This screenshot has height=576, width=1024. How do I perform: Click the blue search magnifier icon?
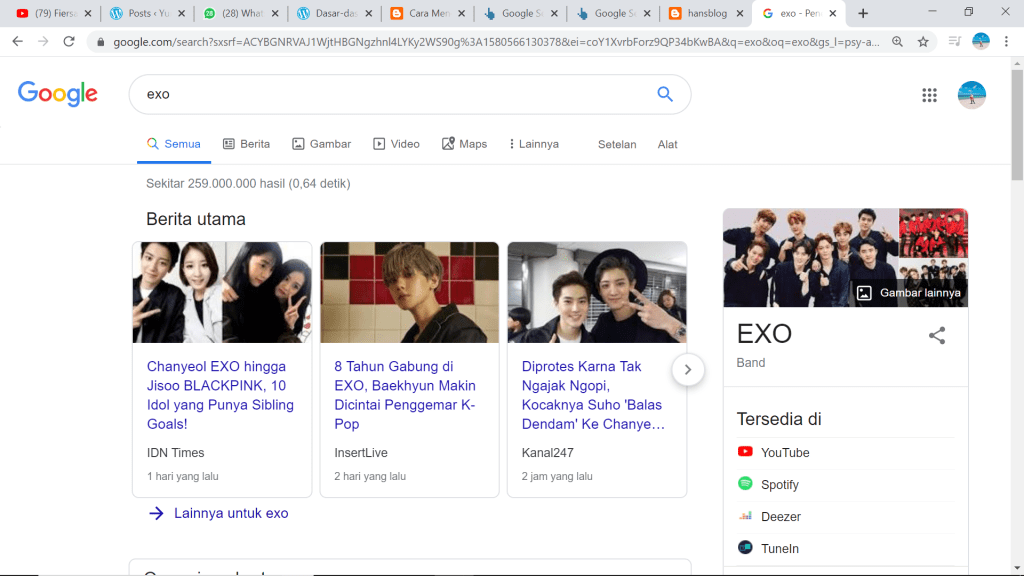click(665, 94)
